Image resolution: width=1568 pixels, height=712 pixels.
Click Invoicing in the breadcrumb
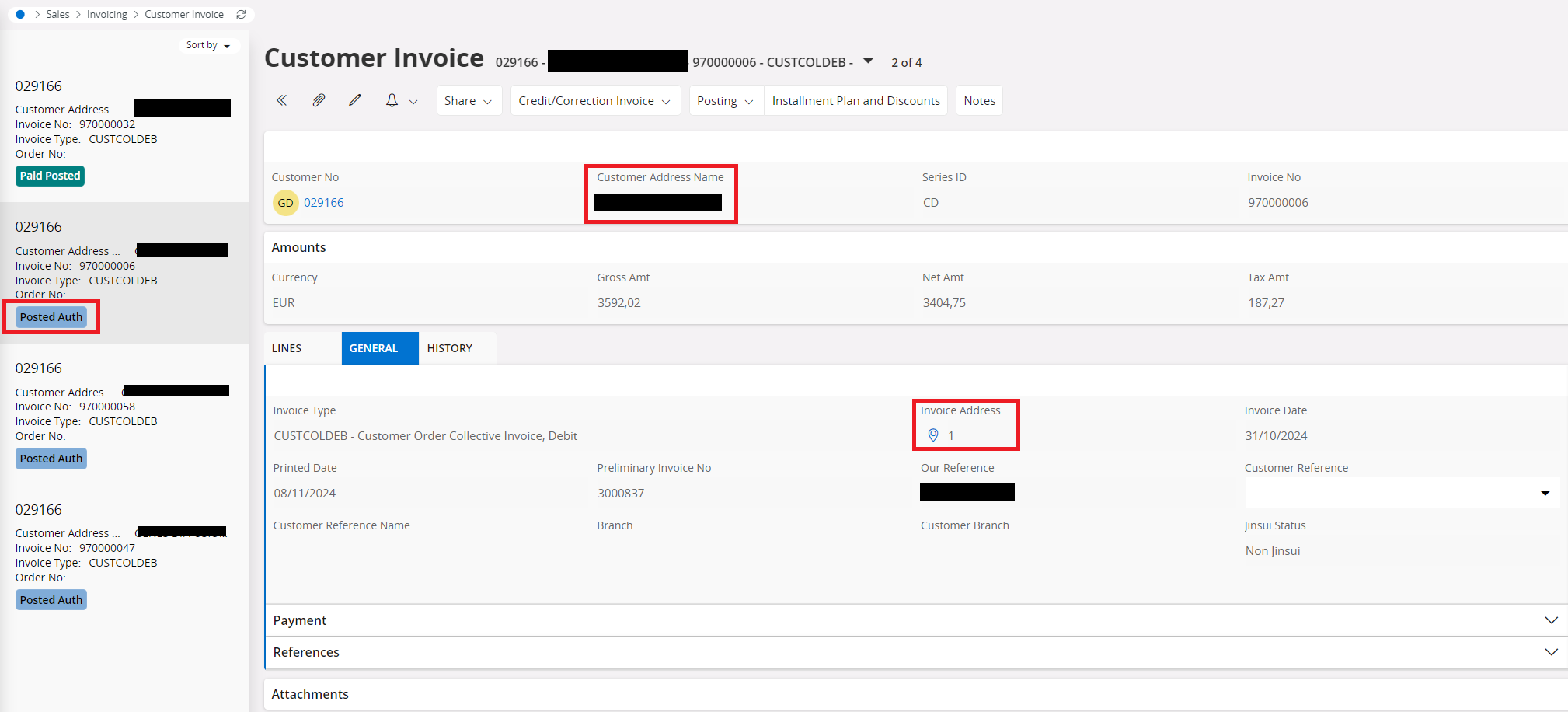point(107,14)
